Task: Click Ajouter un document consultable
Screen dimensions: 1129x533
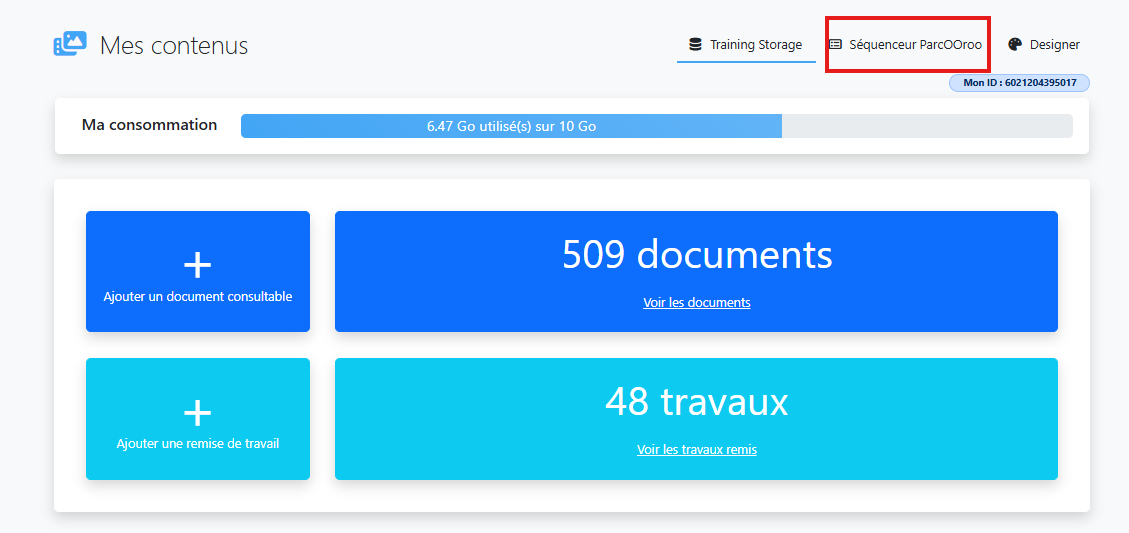Action: (x=198, y=272)
